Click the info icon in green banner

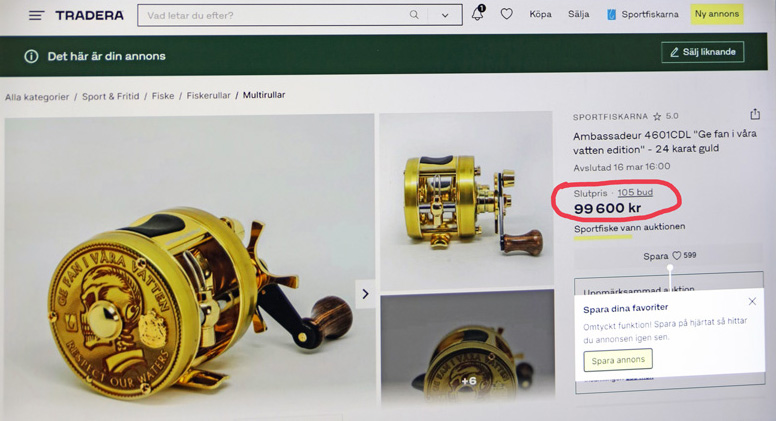[x=31, y=56]
